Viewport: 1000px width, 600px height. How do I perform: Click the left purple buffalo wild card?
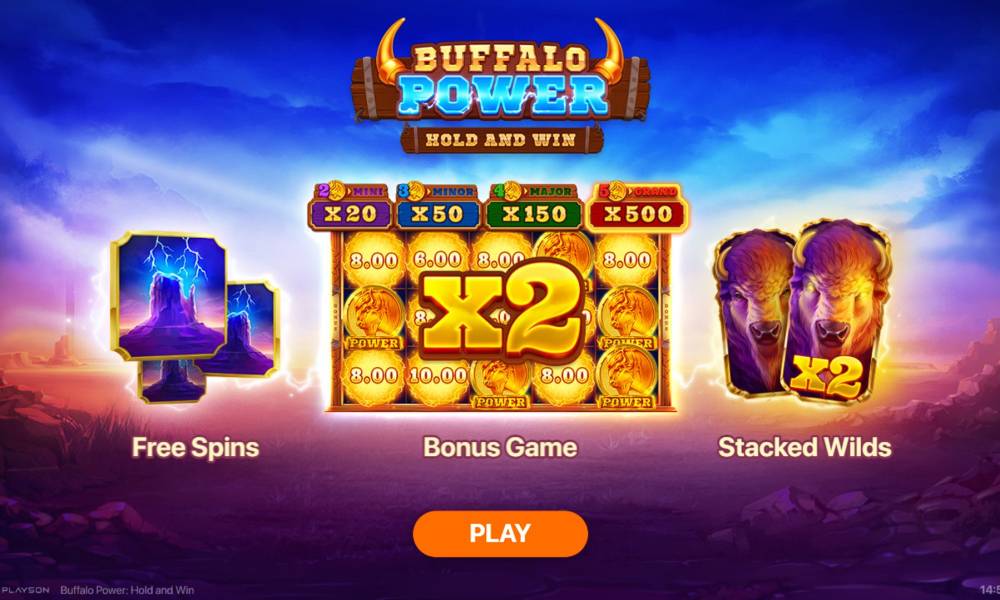click(x=753, y=312)
